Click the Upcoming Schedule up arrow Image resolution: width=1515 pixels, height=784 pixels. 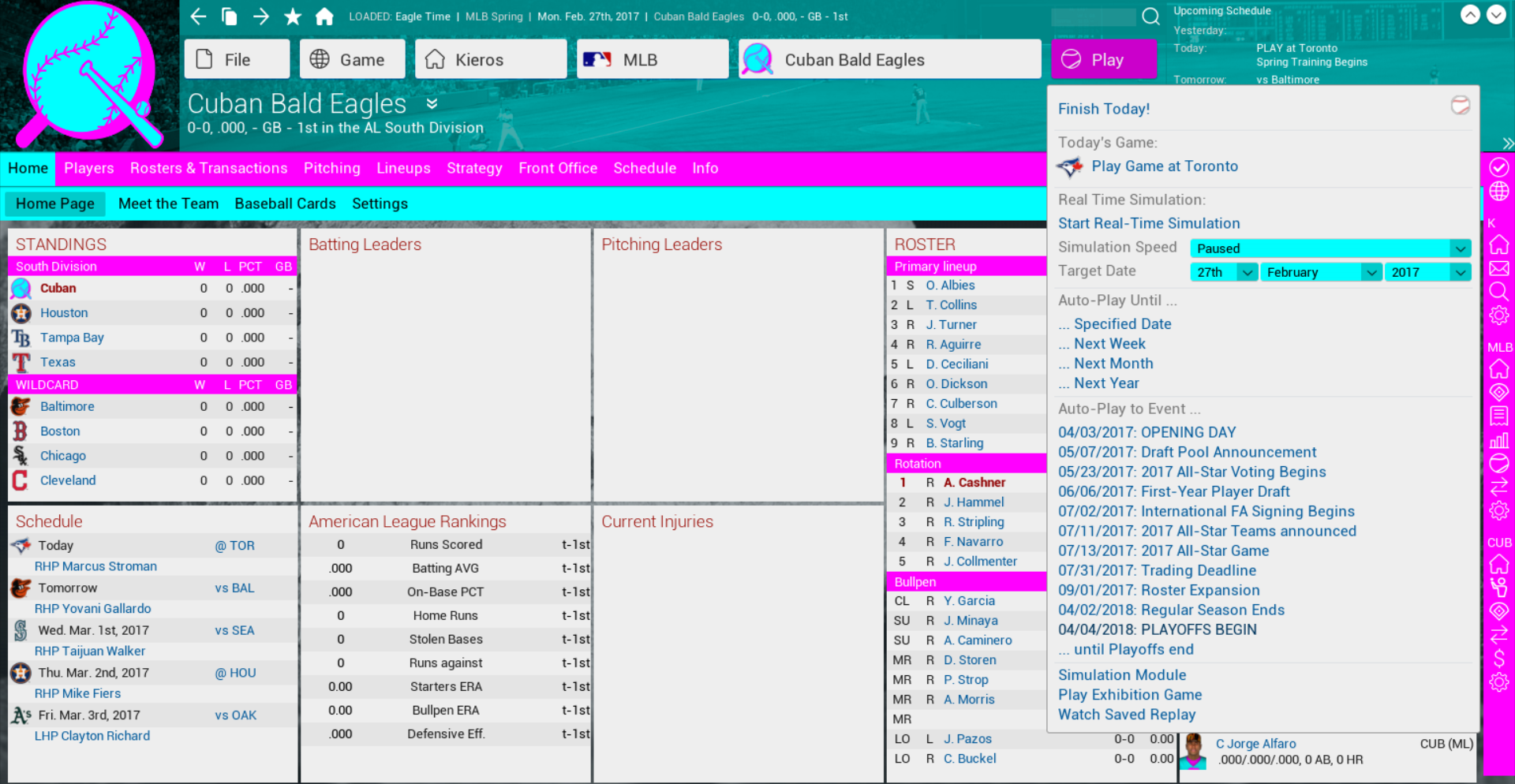click(1470, 15)
